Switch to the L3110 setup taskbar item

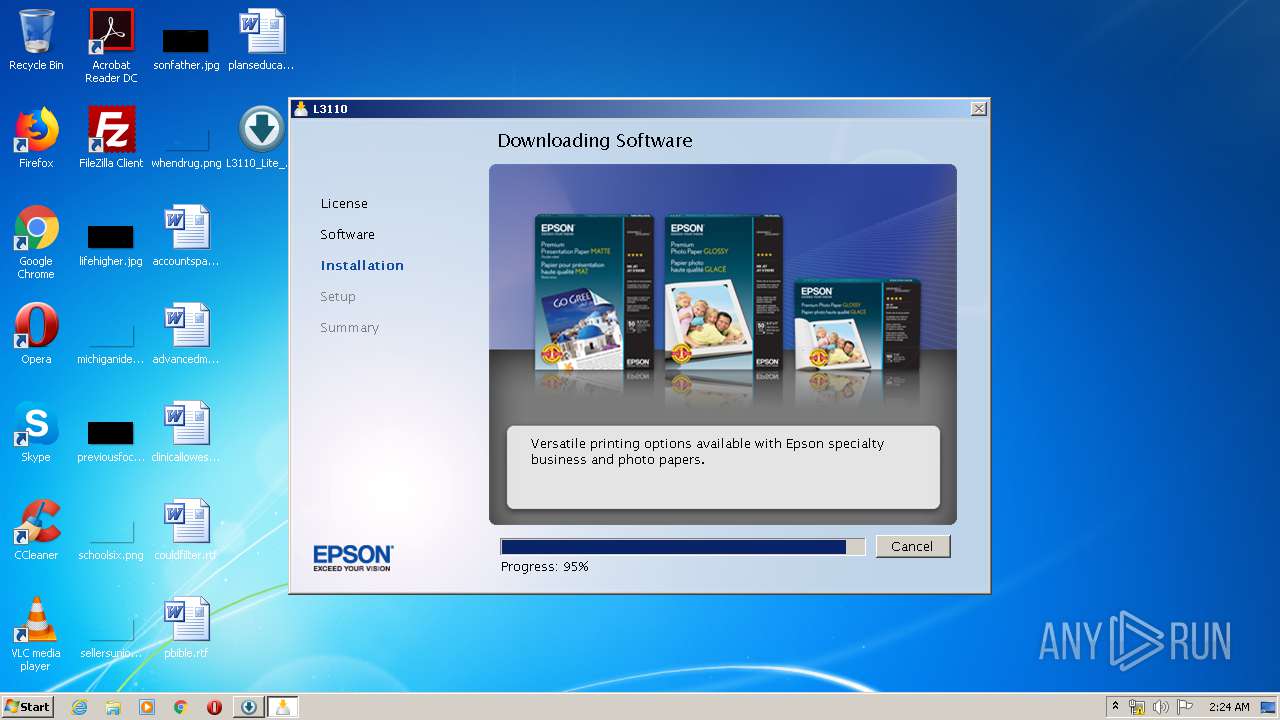pyautogui.click(x=282, y=707)
